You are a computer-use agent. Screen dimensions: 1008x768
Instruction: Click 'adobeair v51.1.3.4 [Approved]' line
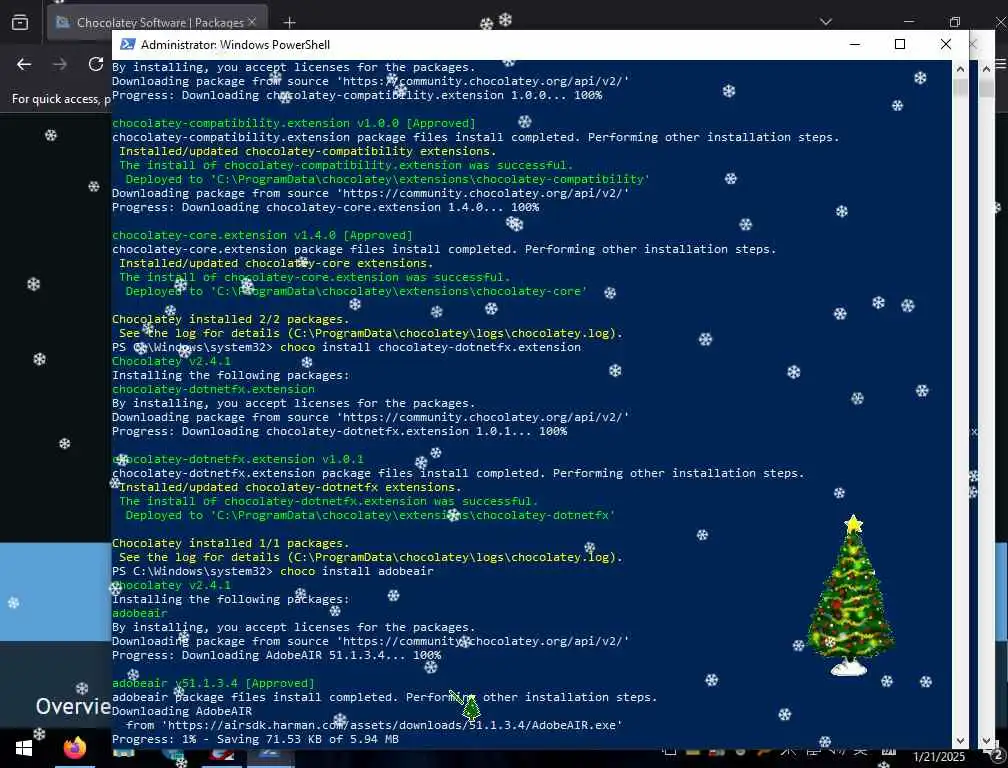[213, 683]
